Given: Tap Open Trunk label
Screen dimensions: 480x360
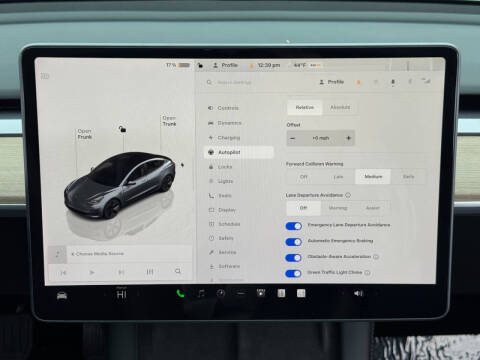Looking at the screenshot, I should tap(169, 121).
